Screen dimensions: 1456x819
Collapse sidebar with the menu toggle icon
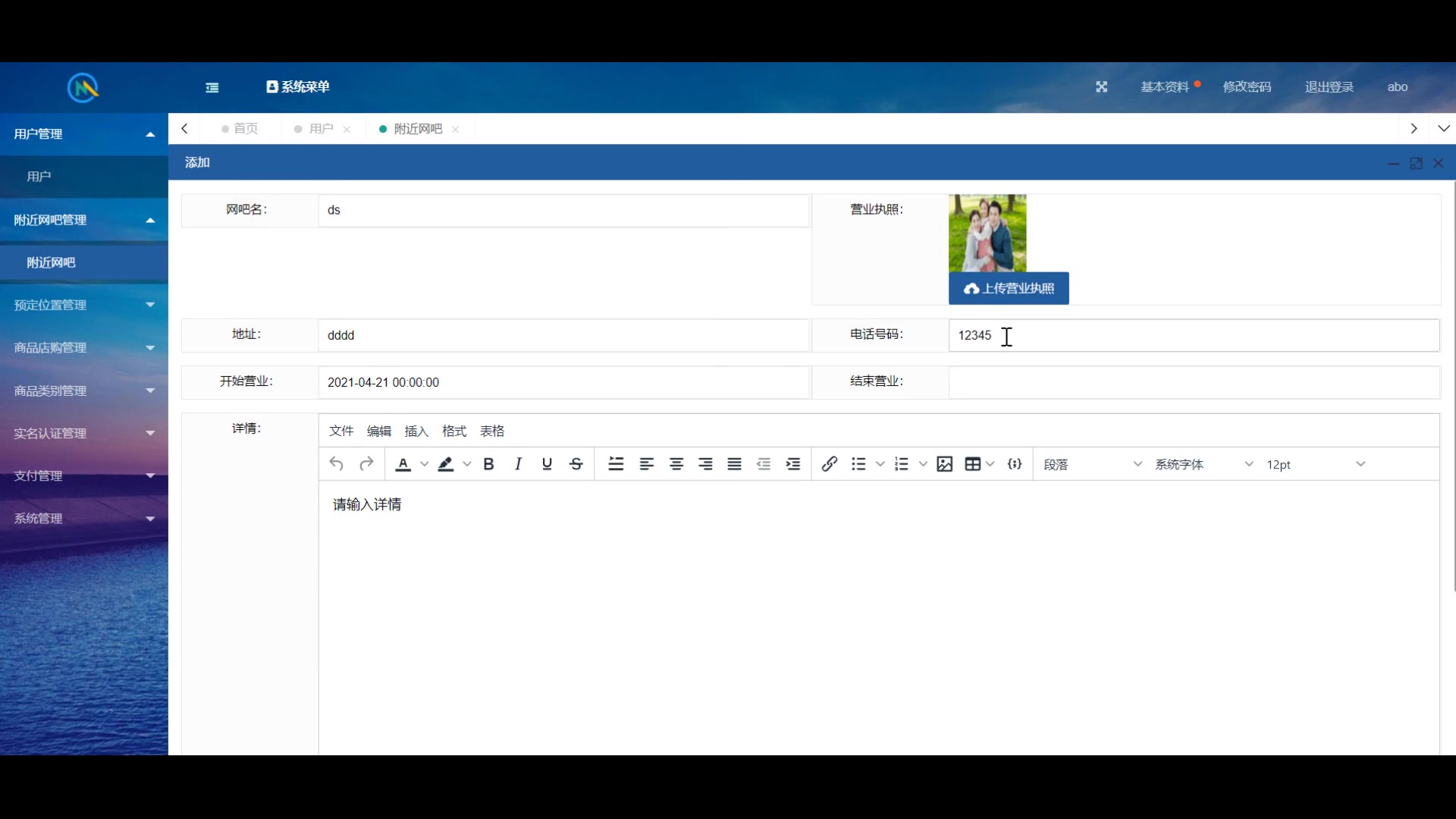(x=212, y=88)
